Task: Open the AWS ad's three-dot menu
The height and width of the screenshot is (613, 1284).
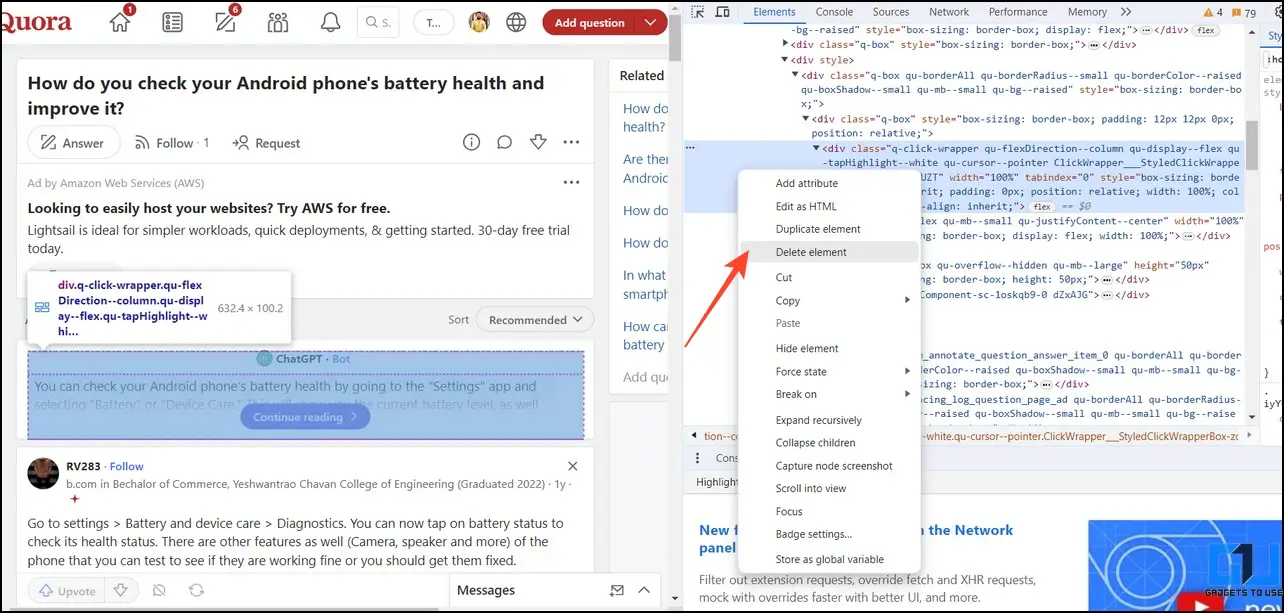Action: [x=572, y=183]
